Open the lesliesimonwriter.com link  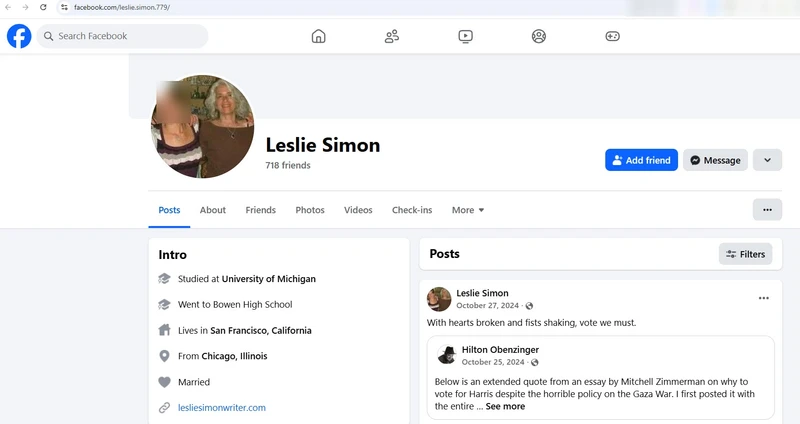[222, 408]
